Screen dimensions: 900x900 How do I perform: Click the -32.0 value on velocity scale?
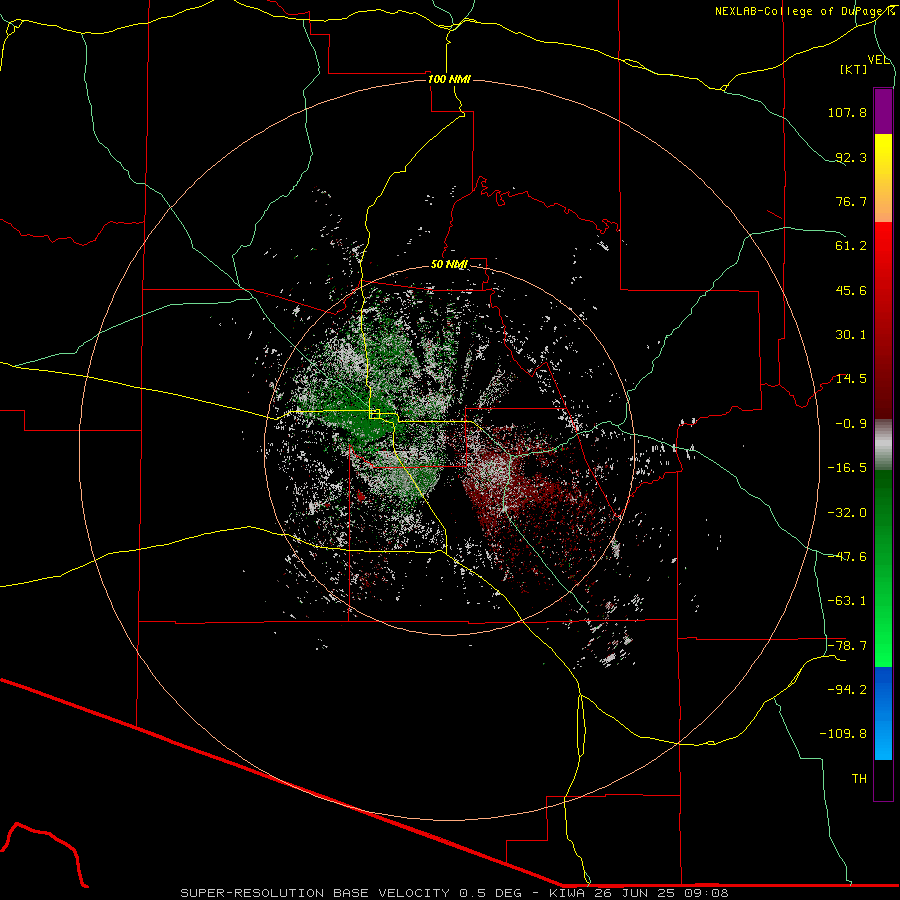[847, 513]
